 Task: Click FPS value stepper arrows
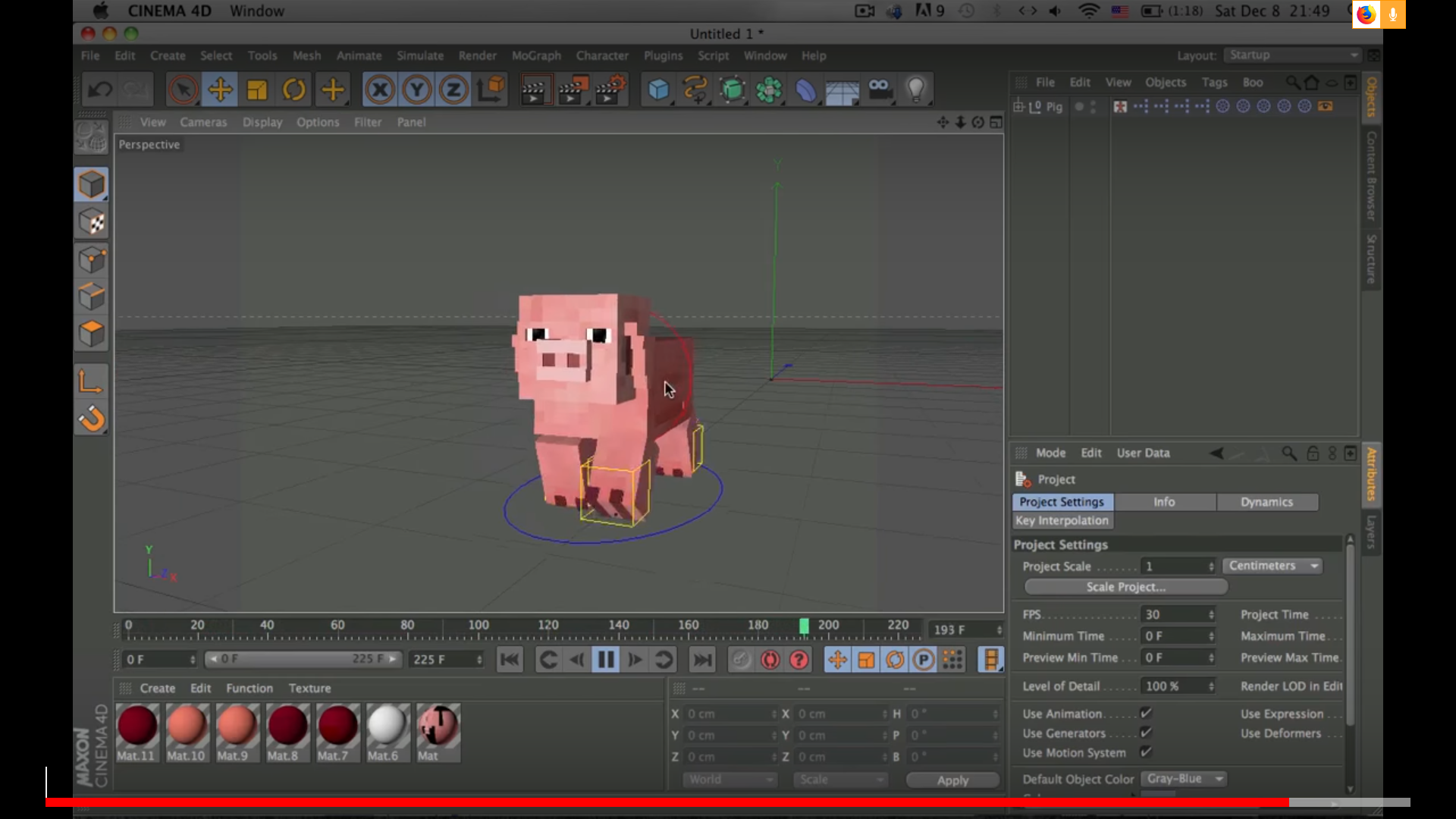(1211, 614)
